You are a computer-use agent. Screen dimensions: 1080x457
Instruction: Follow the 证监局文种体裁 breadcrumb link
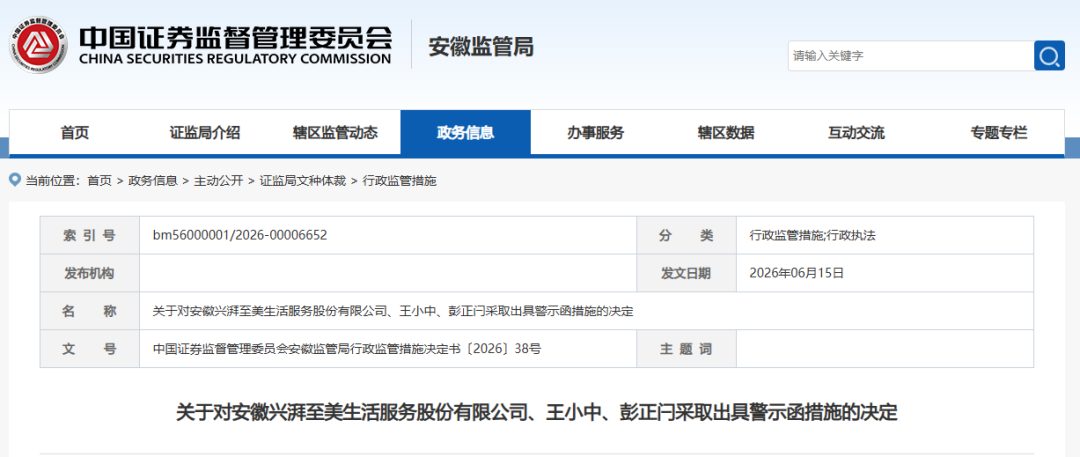[302, 181]
